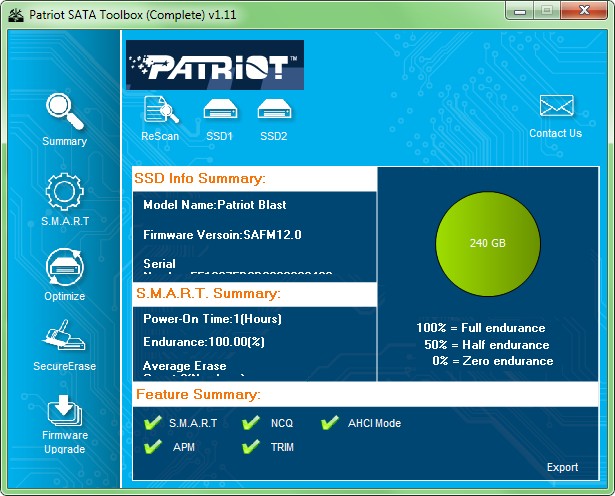Select the SSD1 drive icon
The height and width of the screenshot is (496, 615).
pos(220,109)
